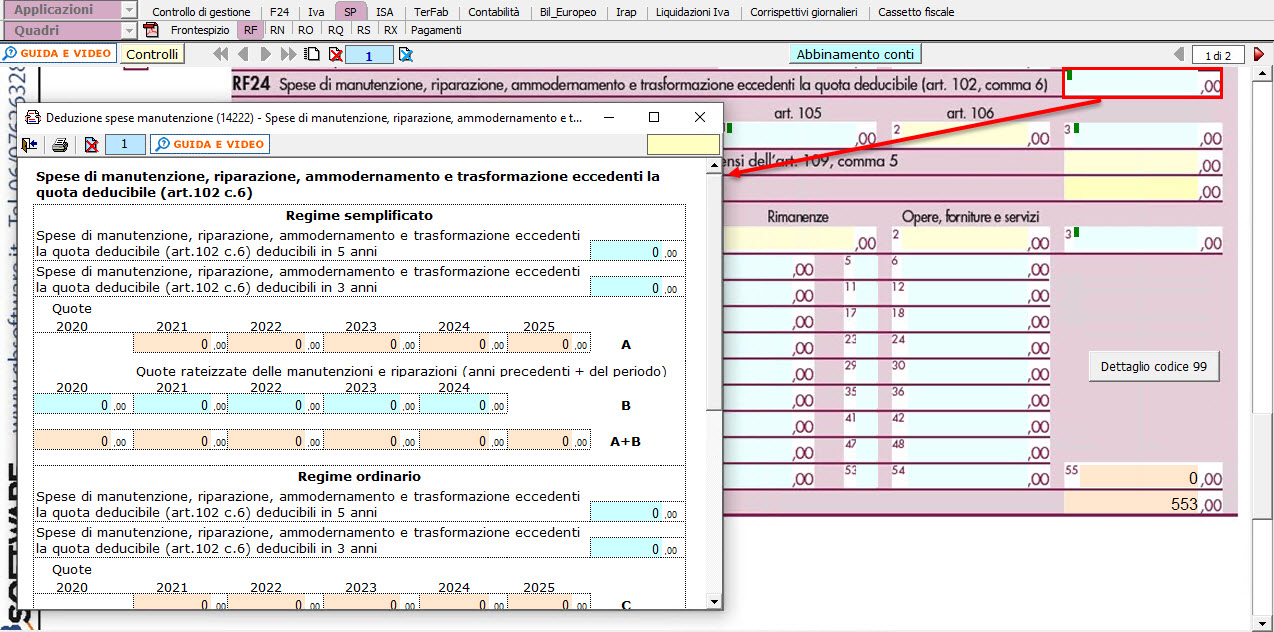Click the Deduzione window vertical scrollbar thumb
This screenshot has width=1274, height=632.
click(x=713, y=291)
